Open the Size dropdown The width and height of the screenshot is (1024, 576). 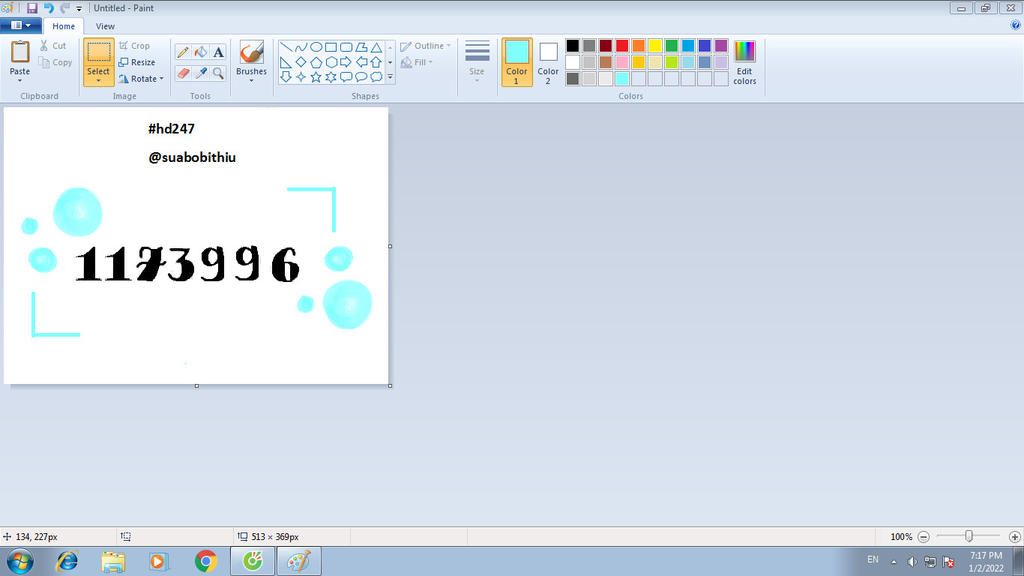coord(477,62)
